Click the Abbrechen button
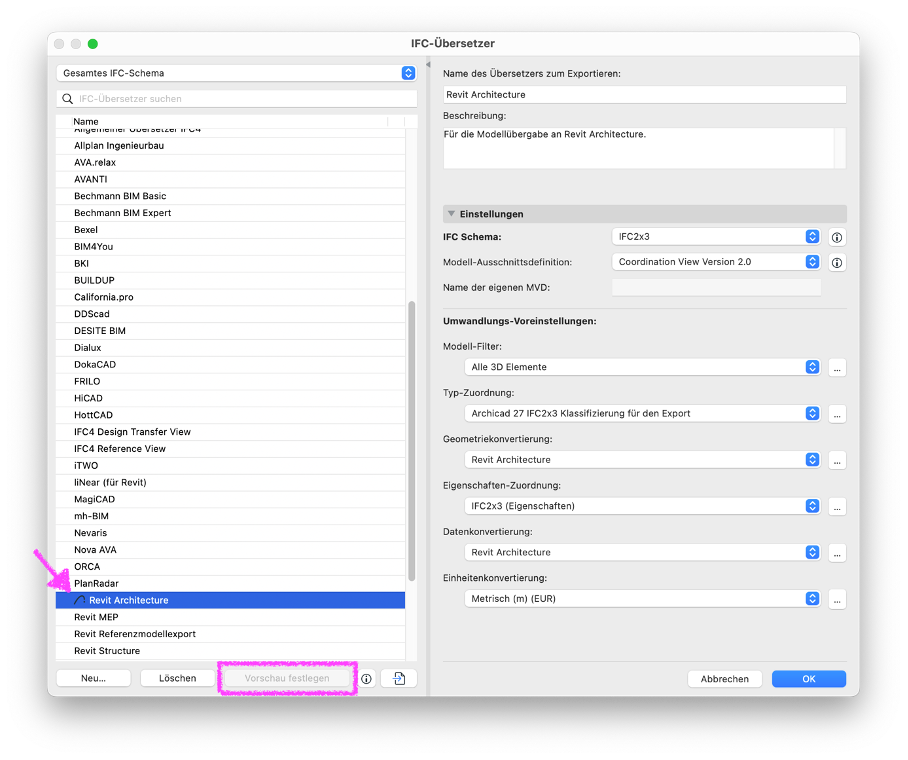The width and height of the screenshot is (908, 760). [724, 679]
